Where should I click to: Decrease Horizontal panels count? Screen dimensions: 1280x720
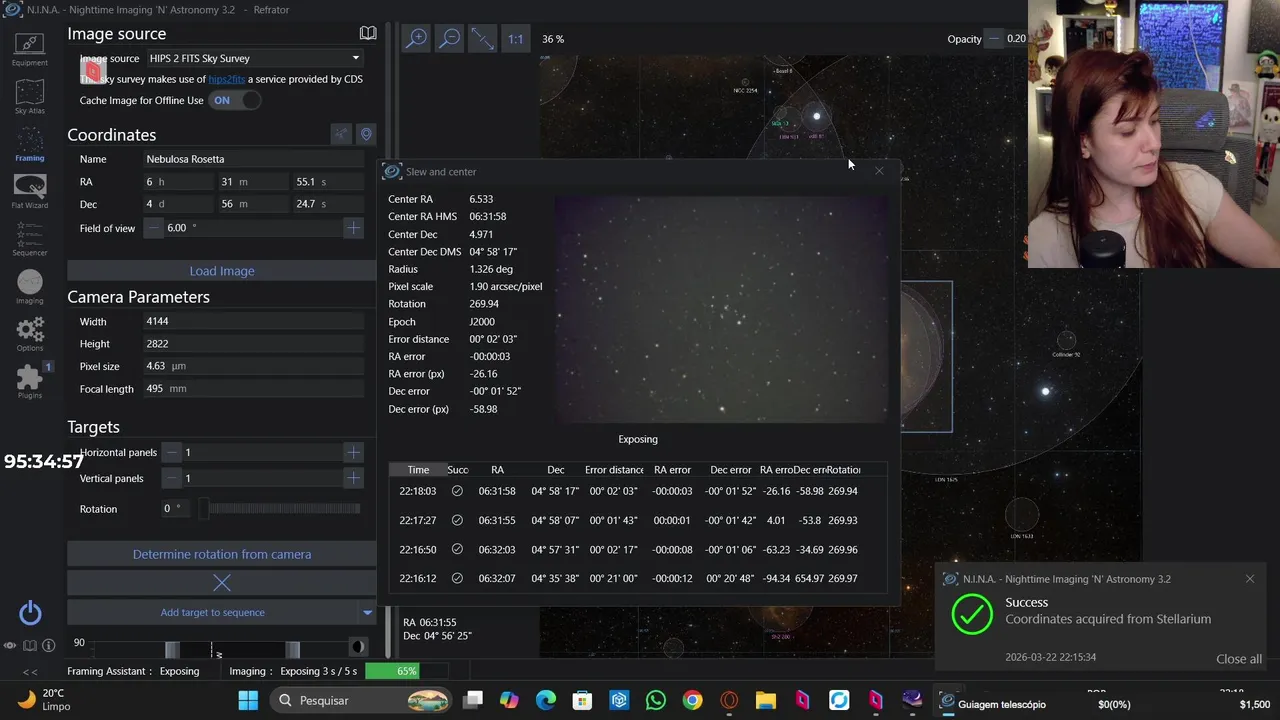click(172, 453)
